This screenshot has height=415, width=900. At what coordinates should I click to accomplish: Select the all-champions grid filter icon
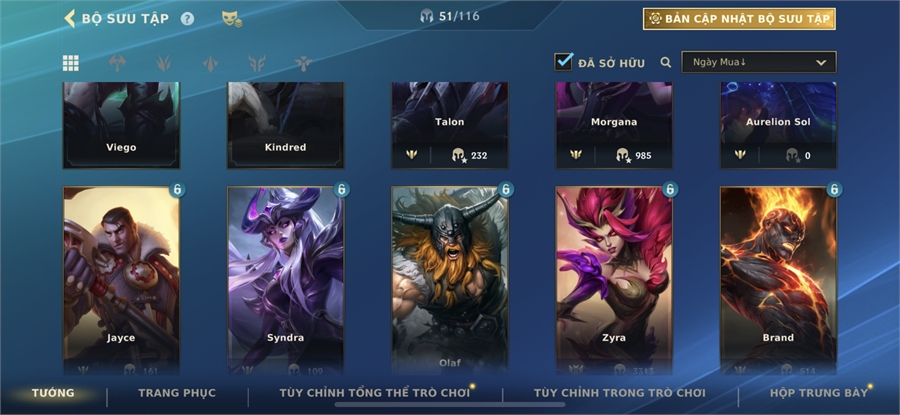click(x=71, y=63)
